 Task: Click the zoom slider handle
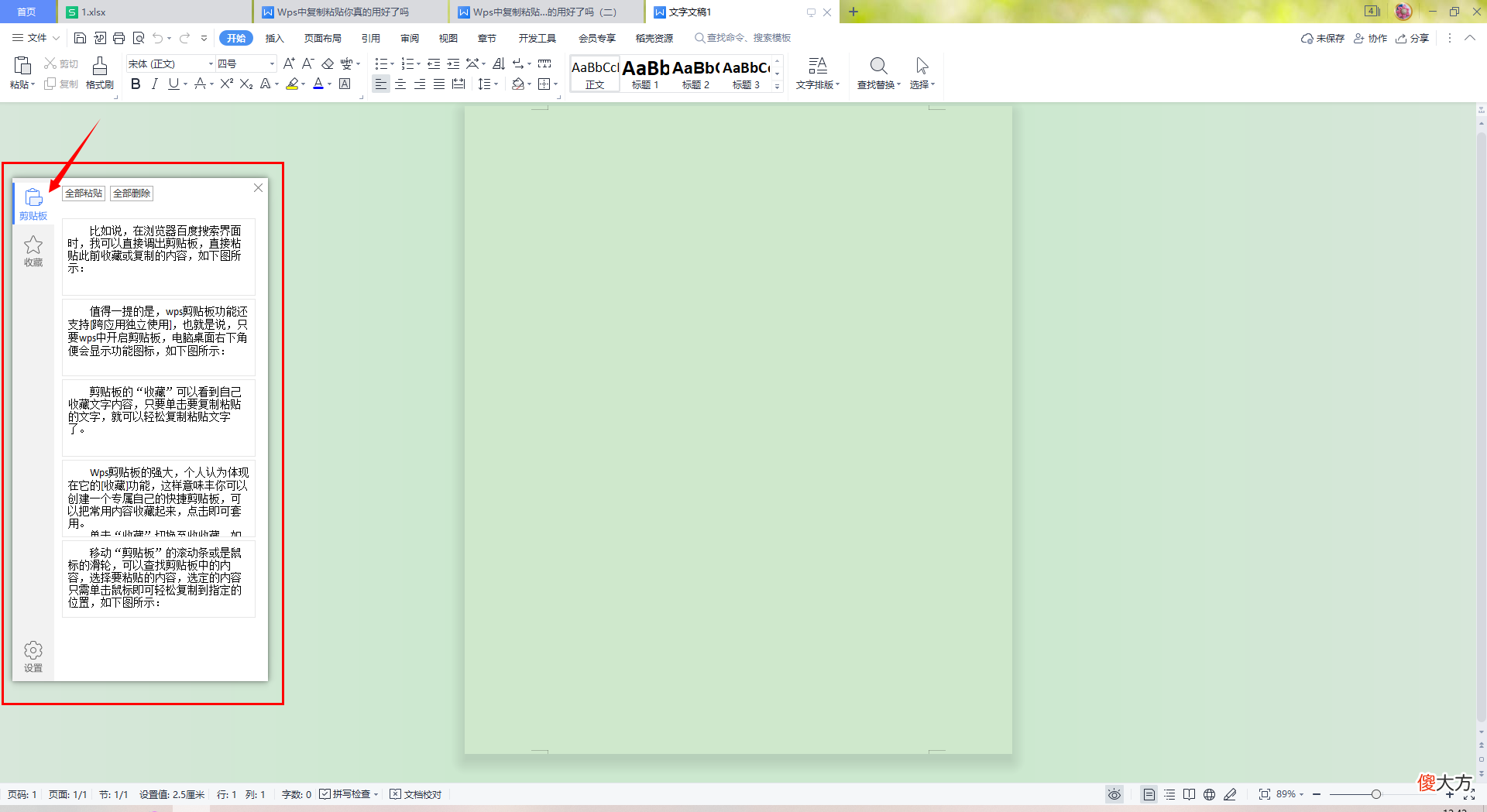(x=1375, y=794)
